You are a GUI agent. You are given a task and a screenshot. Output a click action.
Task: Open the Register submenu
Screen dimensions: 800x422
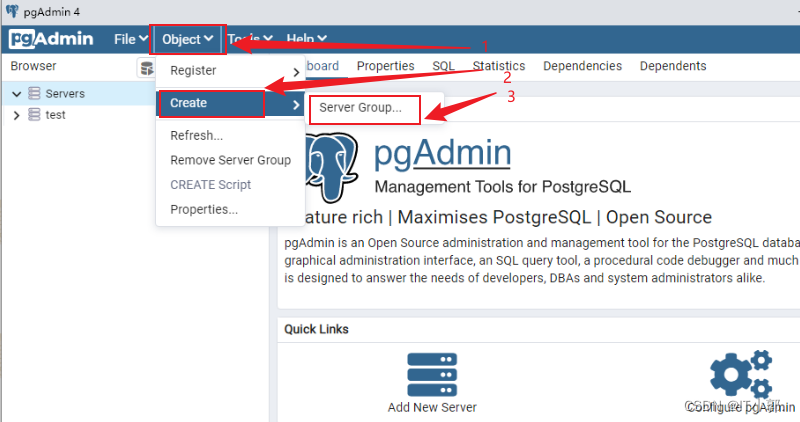pyautogui.click(x=231, y=71)
